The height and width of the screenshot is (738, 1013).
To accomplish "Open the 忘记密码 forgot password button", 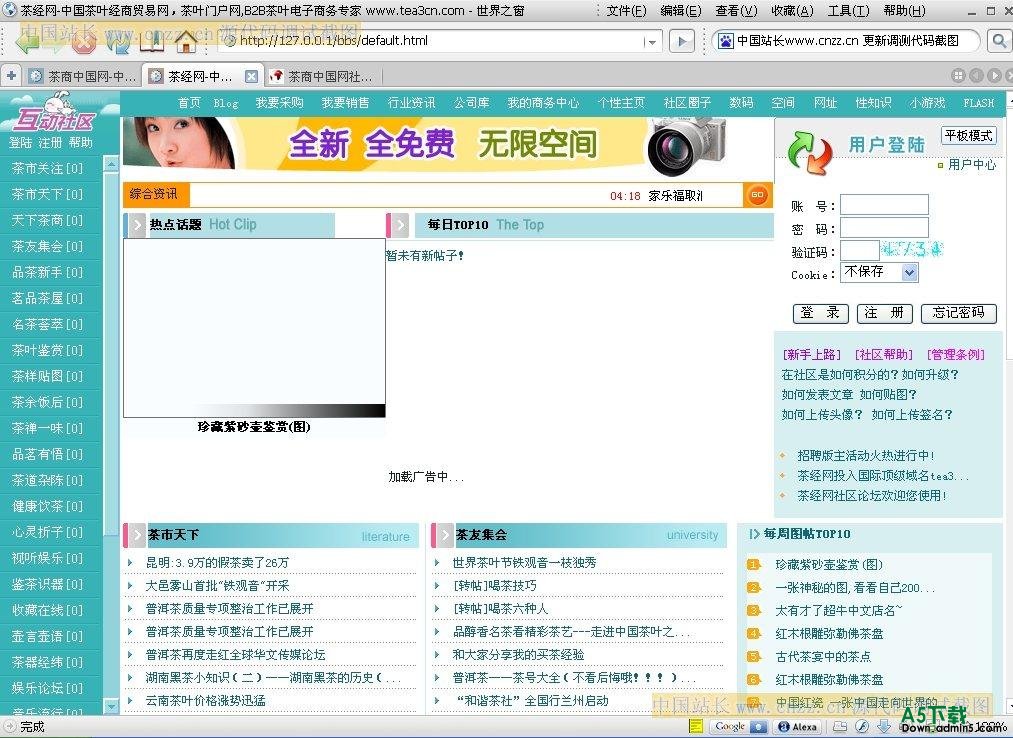I will (958, 313).
